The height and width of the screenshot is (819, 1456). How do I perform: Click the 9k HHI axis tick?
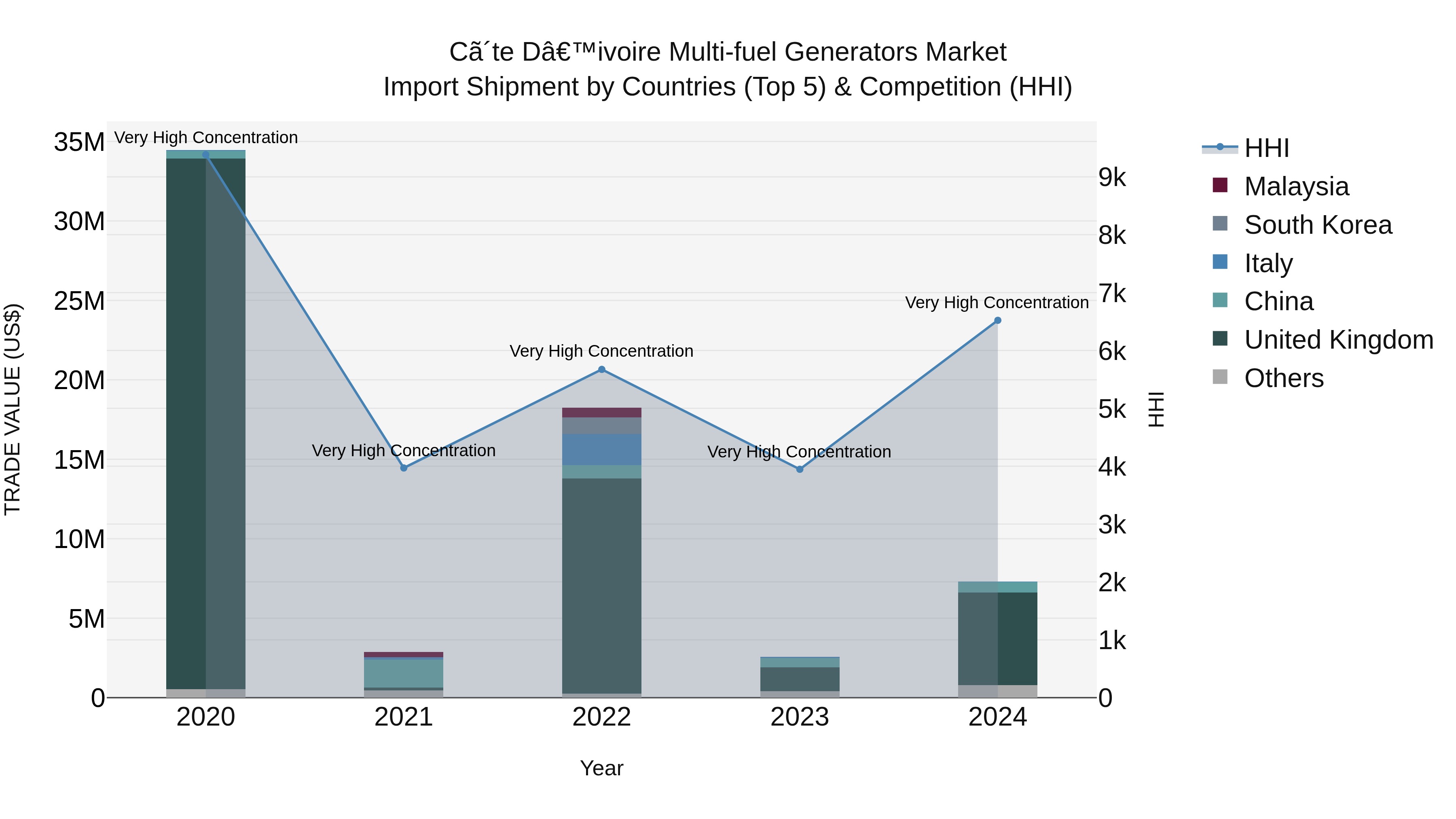point(1112,178)
